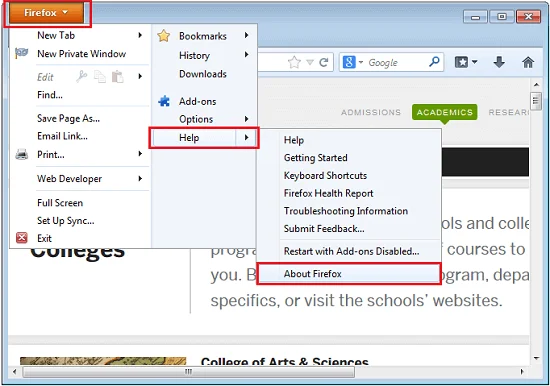This screenshot has height=386, width=550.
Task: Expand the Bookmarks submenu arrow
Action: [247, 35]
